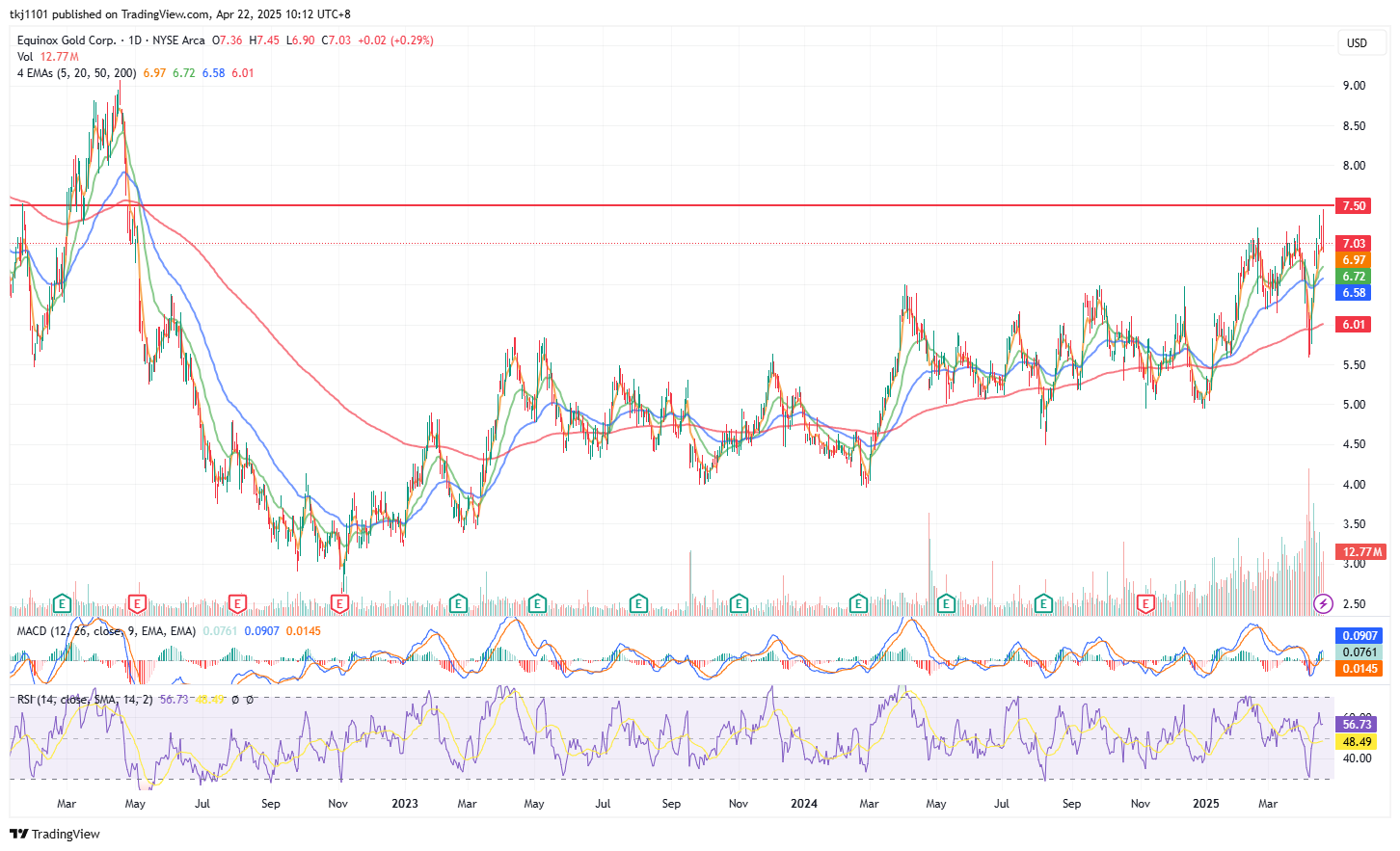This screenshot has width=1400, height=851.
Task: Click the orange 0.0145 MACD signal label
Action: click(1360, 669)
